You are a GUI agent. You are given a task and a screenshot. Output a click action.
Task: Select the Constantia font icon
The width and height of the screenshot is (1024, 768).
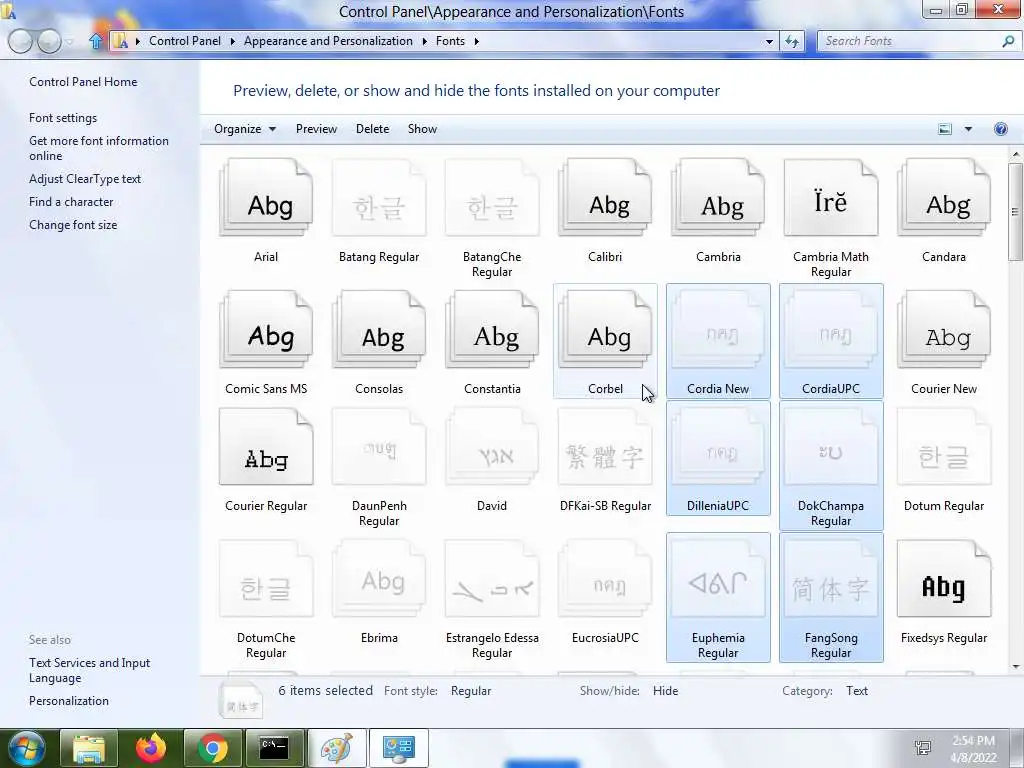pyautogui.click(x=492, y=329)
